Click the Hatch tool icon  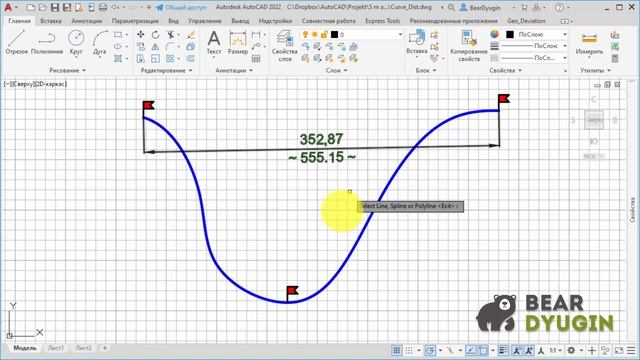pos(118,59)
